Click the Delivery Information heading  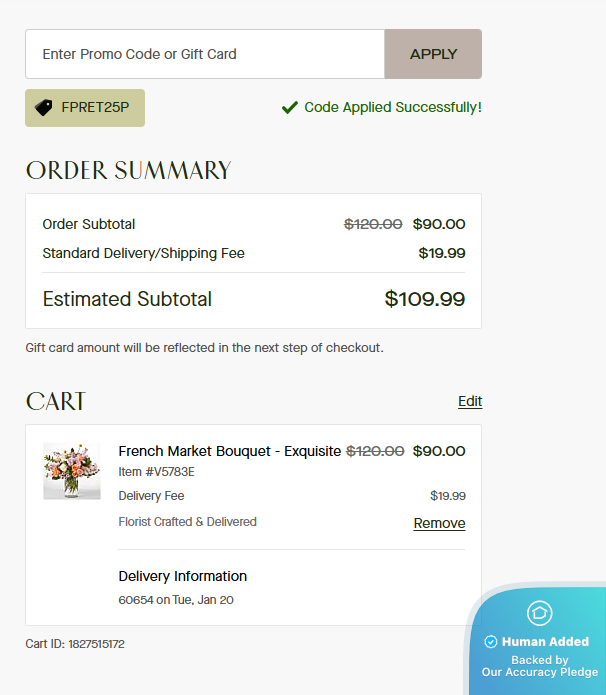click(183, 576)
